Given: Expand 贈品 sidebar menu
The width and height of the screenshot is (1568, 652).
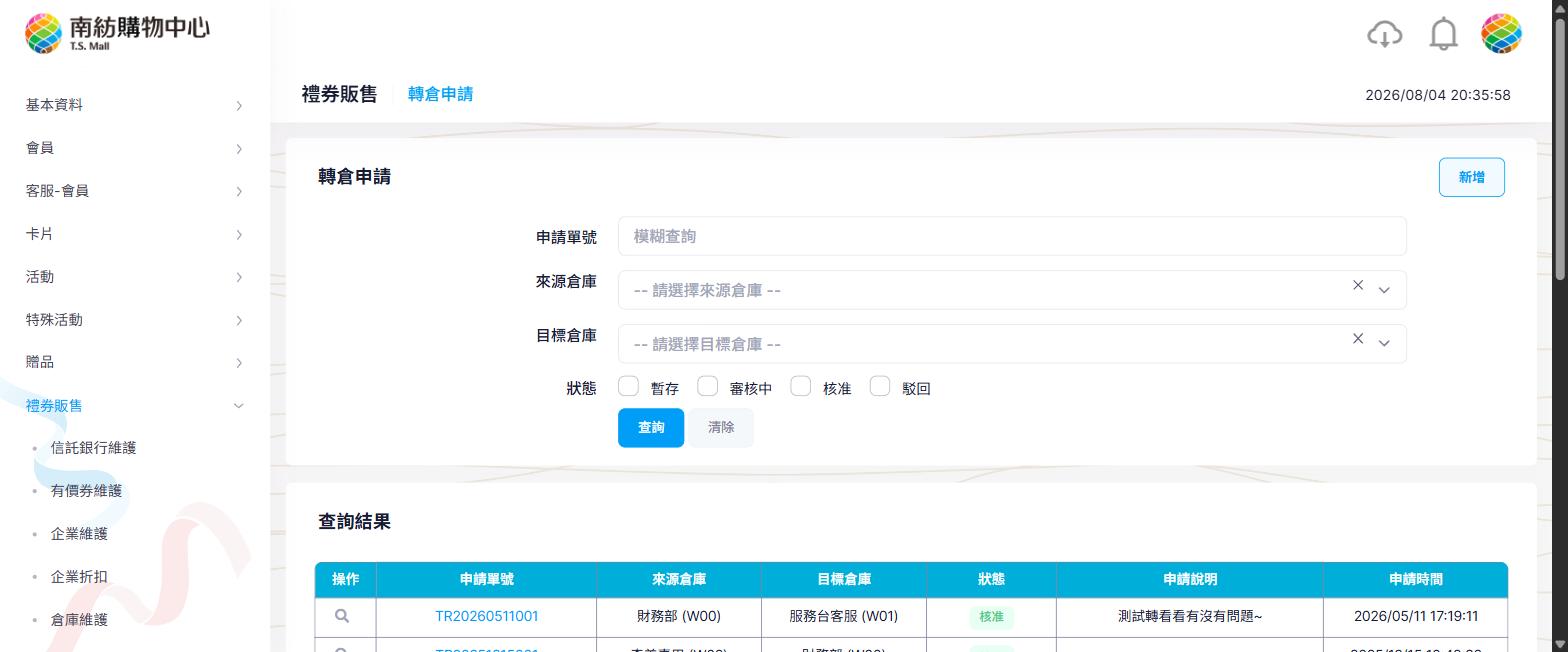Looking at the screenshot, I should point(135,362).
